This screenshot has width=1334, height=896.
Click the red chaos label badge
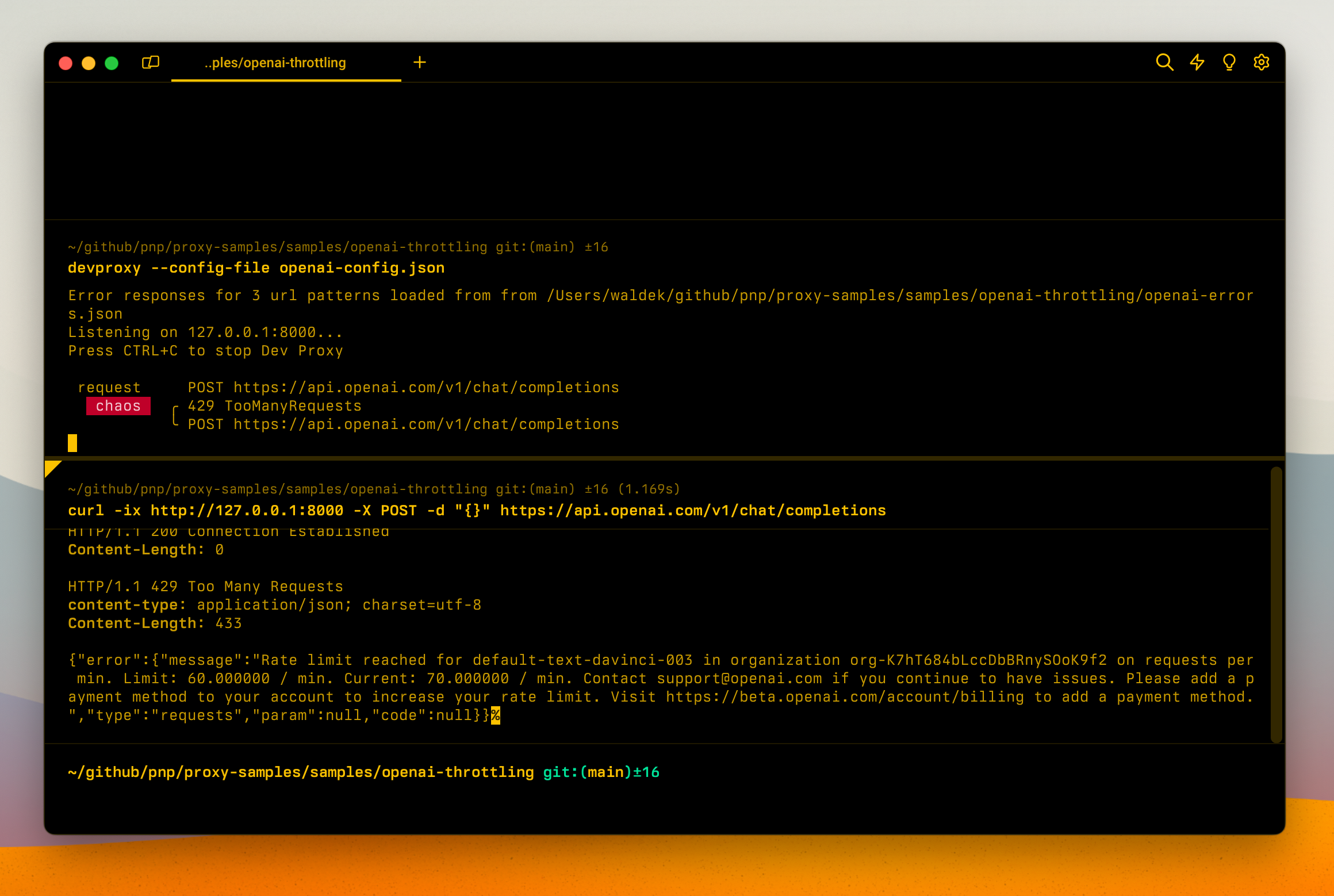coord(118,406)
